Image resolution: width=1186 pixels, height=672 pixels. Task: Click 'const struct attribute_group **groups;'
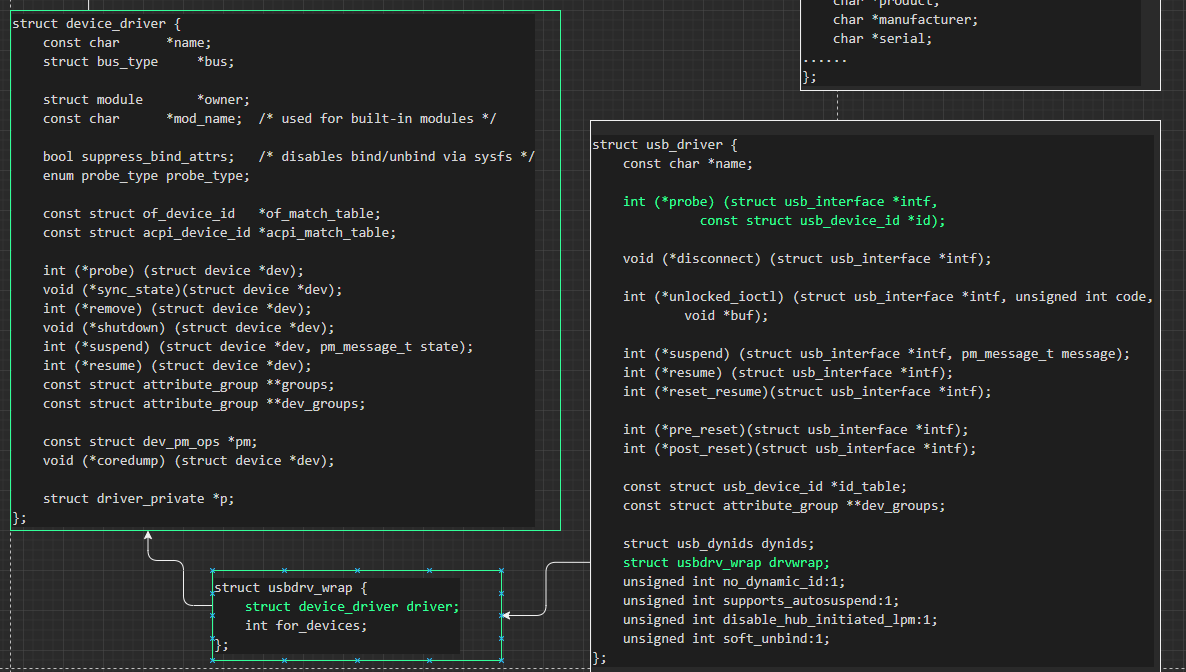point(188,384)
